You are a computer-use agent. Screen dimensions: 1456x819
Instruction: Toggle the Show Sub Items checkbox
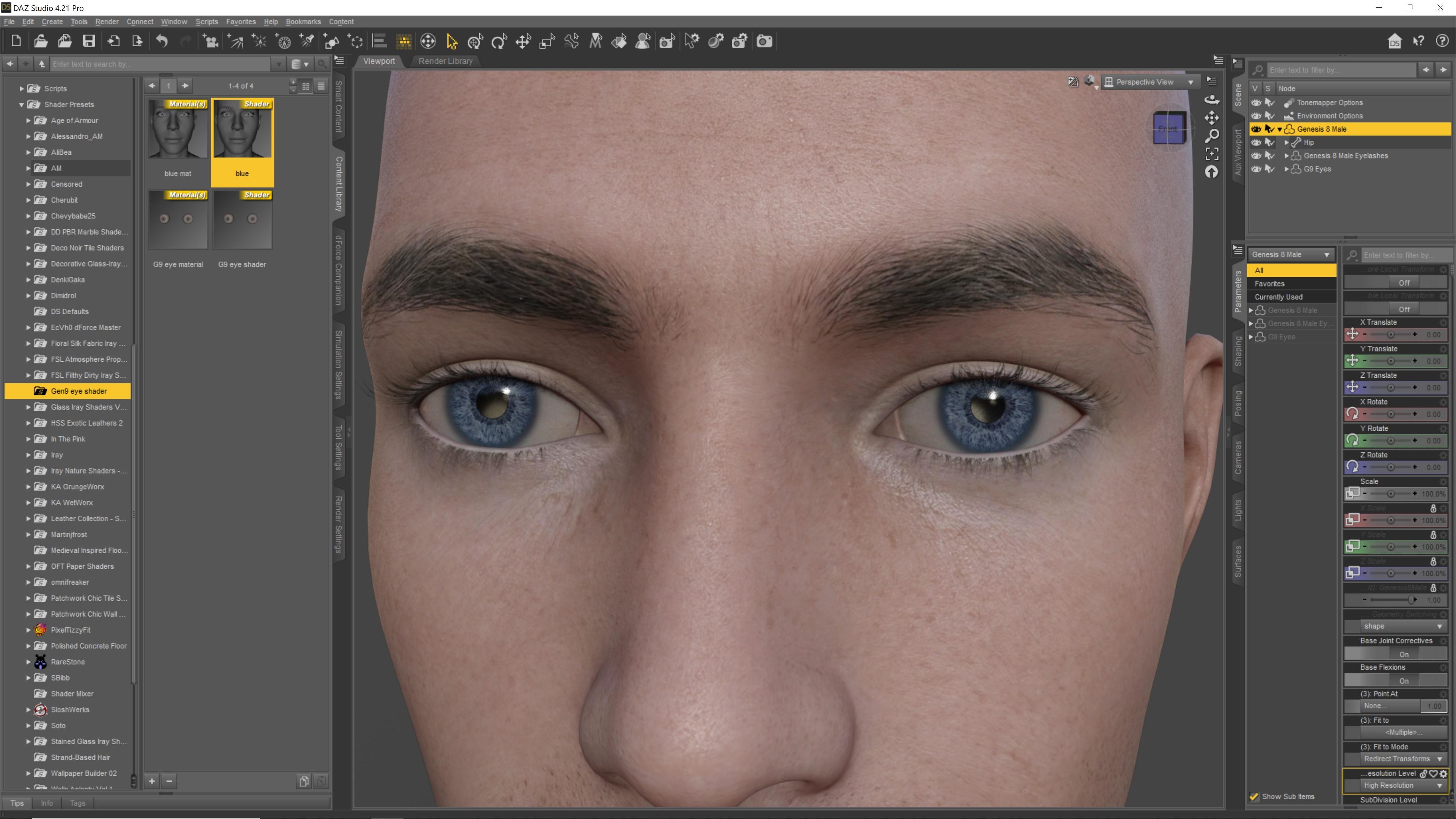pos(1254,796)
